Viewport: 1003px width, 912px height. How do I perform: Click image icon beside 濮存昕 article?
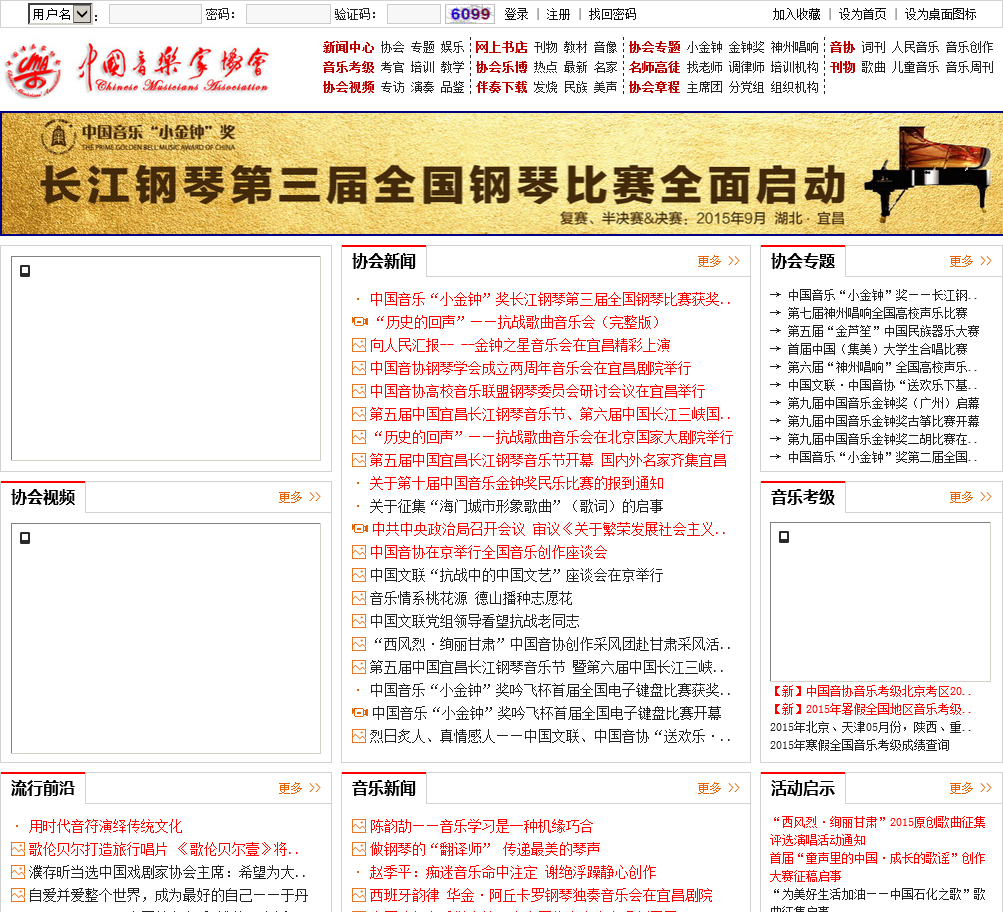(x=18, y=872)
